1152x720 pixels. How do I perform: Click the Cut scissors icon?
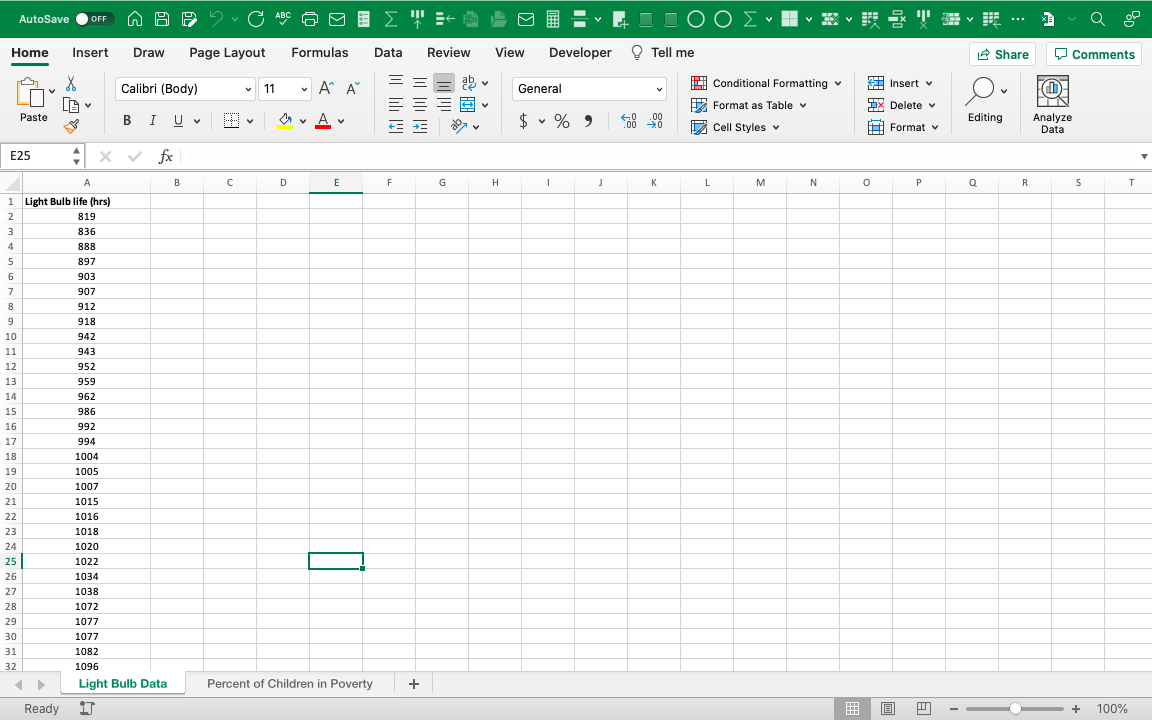click(x=71, y=84)
